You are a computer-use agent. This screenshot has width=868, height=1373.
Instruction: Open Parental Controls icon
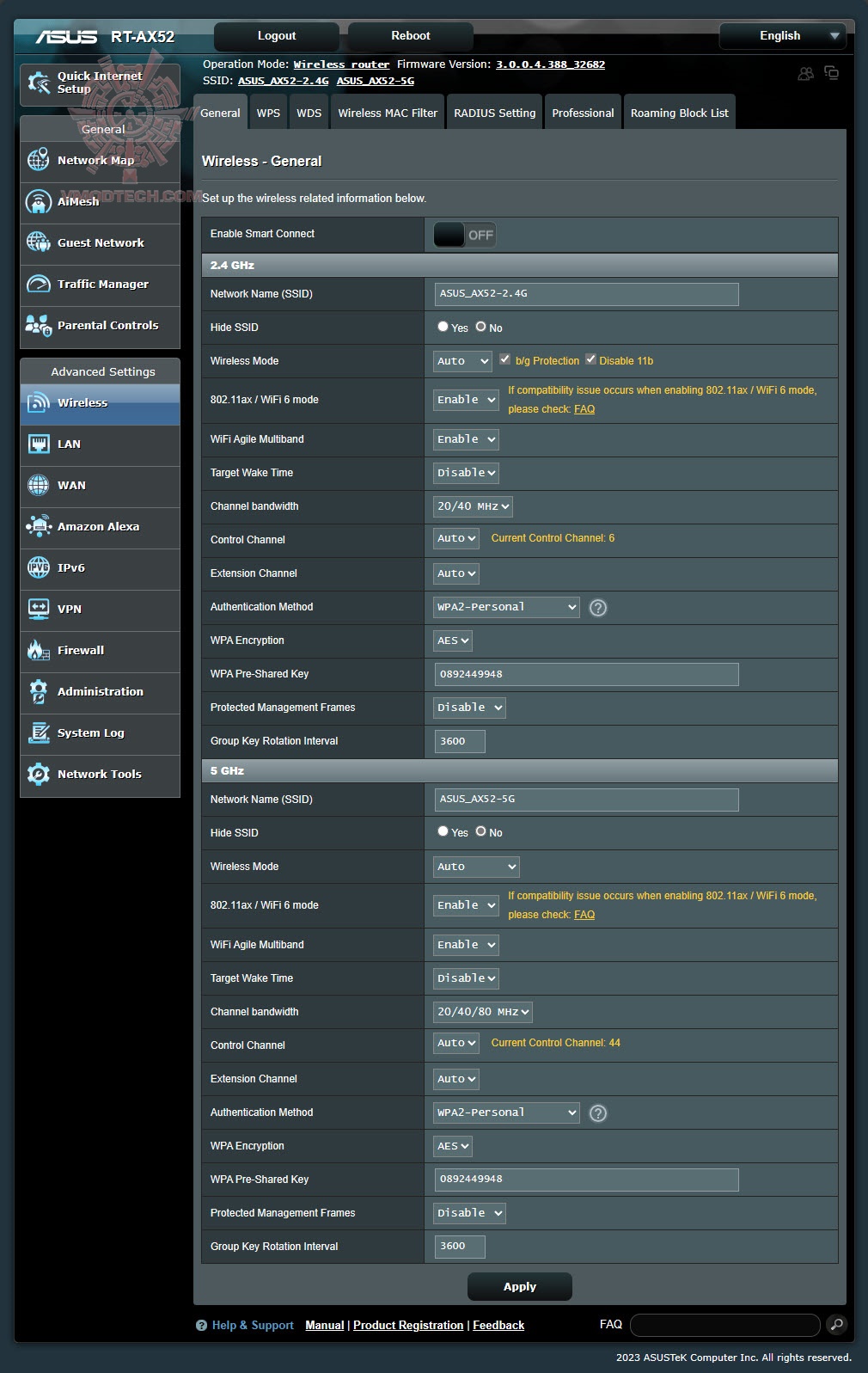pos(39,326)
